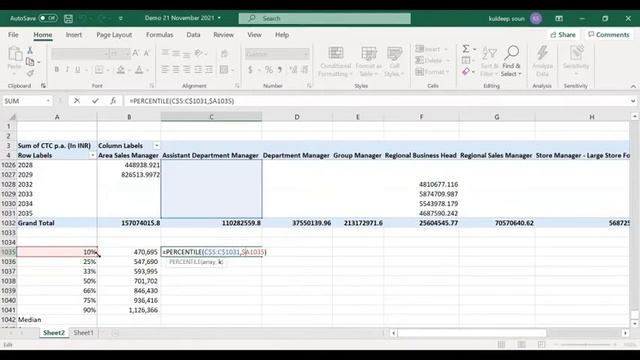Switch to the Review tab
Screen dimensions: 640x360
224,35
